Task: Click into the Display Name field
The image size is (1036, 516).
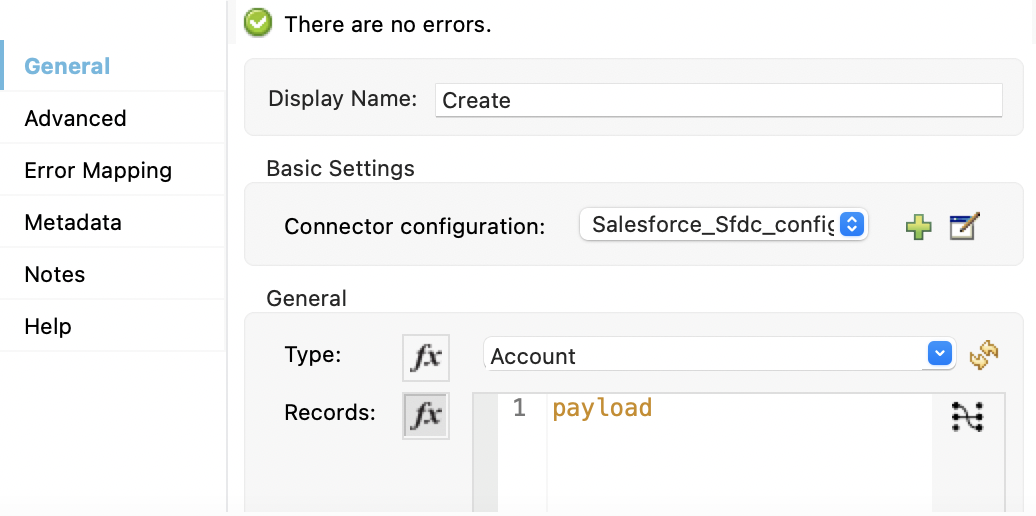Action: (x=718, y=100)
